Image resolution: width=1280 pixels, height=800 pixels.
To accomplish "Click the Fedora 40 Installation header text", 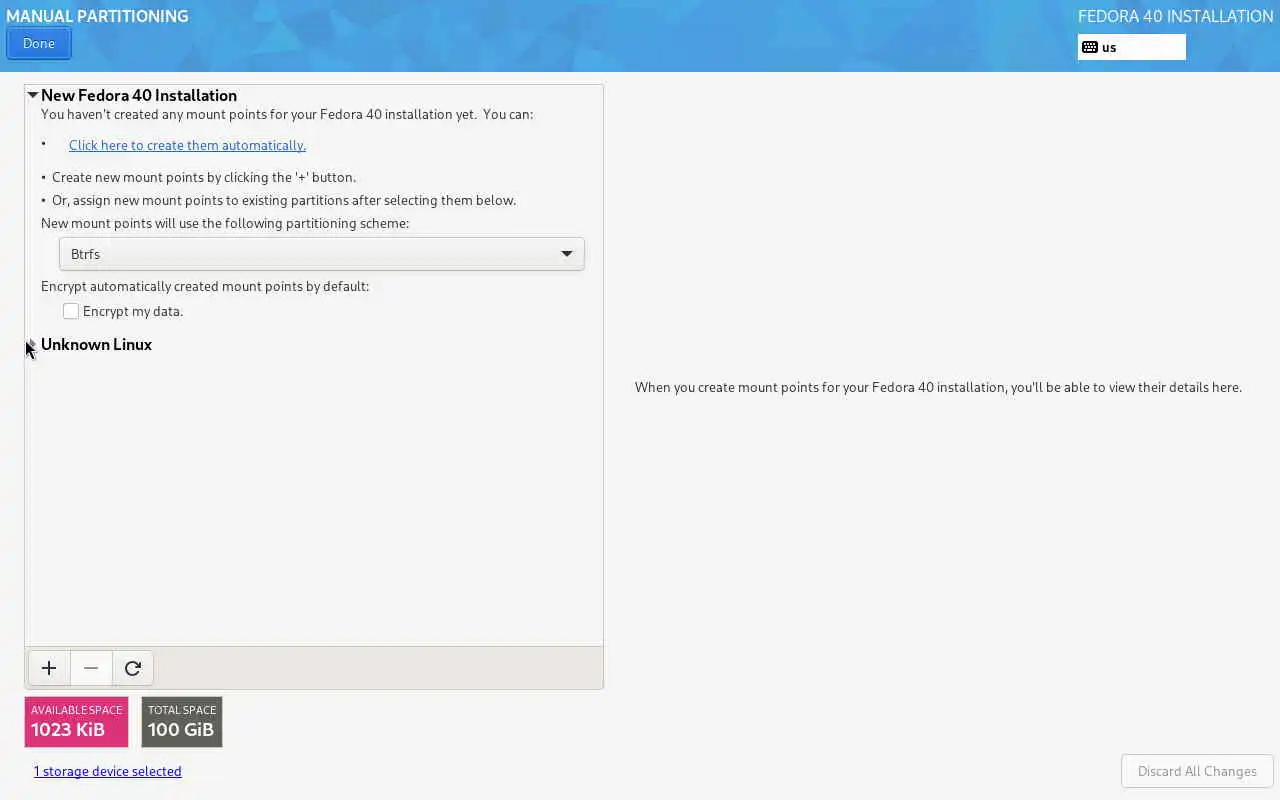I will click(1176, 16).
